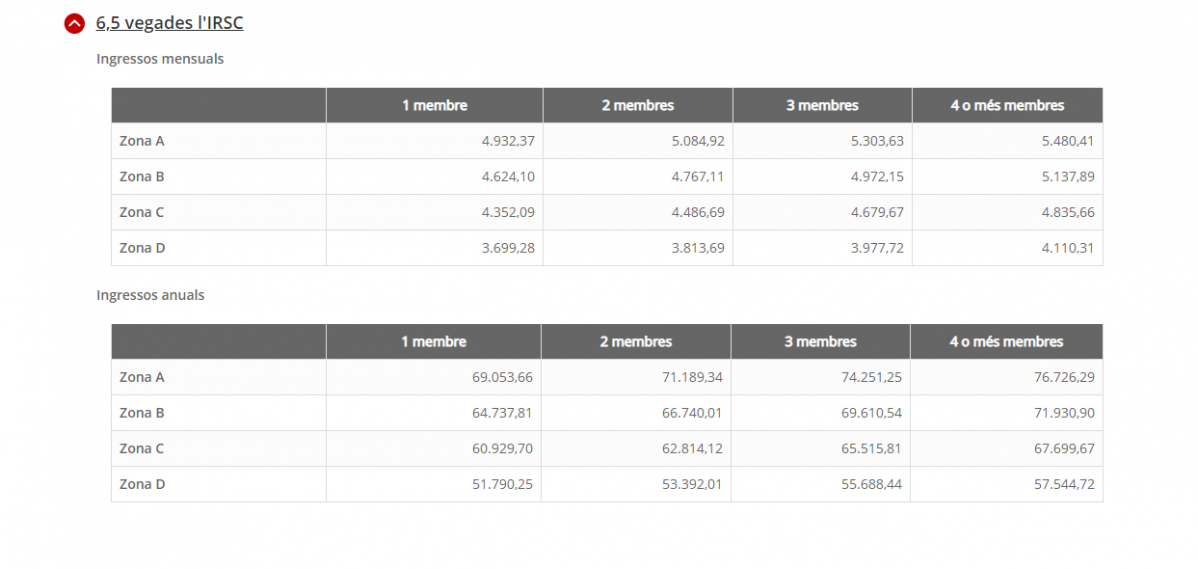Collapse the red chevron icon beside 6,5 vegades
Screen dimensions: 1198x569
(74, 24)
